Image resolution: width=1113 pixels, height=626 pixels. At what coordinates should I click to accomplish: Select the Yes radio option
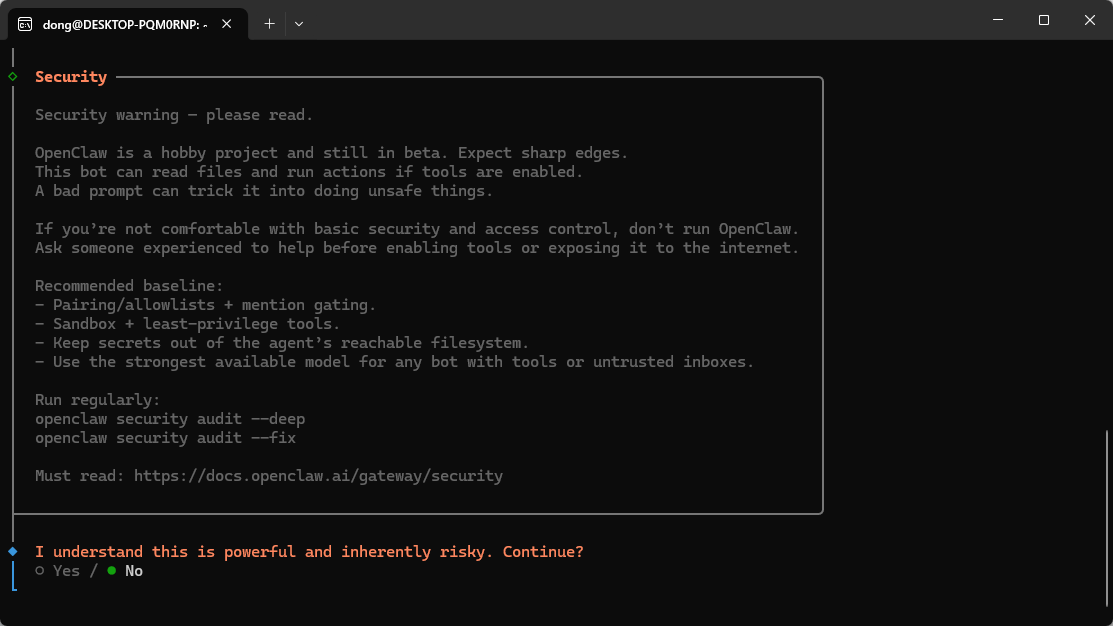57,571
